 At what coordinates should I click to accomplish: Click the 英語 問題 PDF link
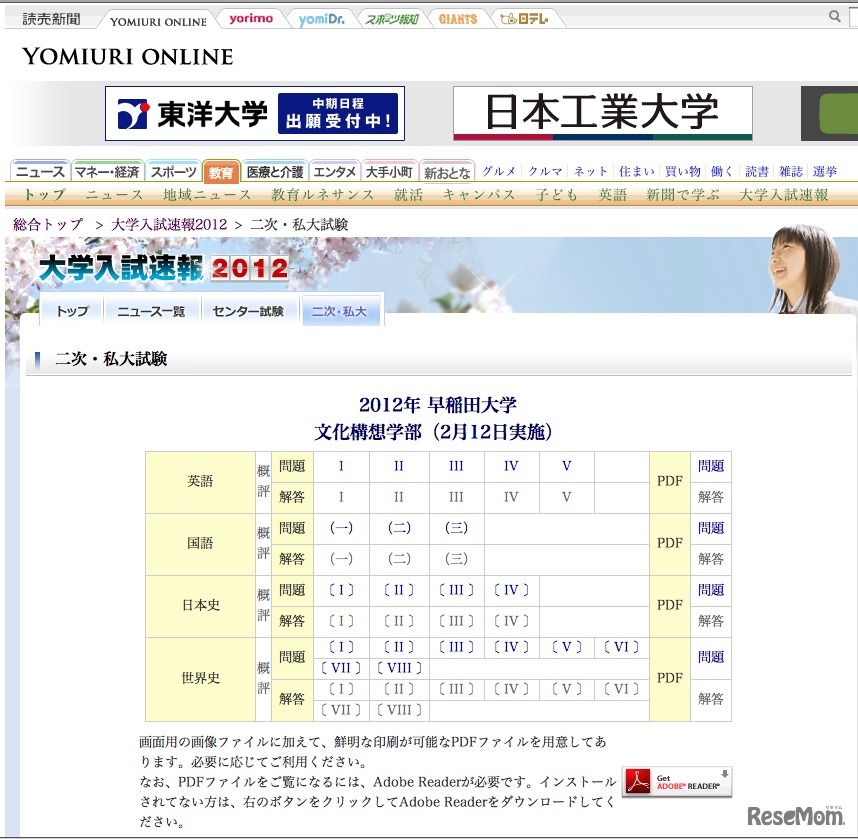coord(711,465)
